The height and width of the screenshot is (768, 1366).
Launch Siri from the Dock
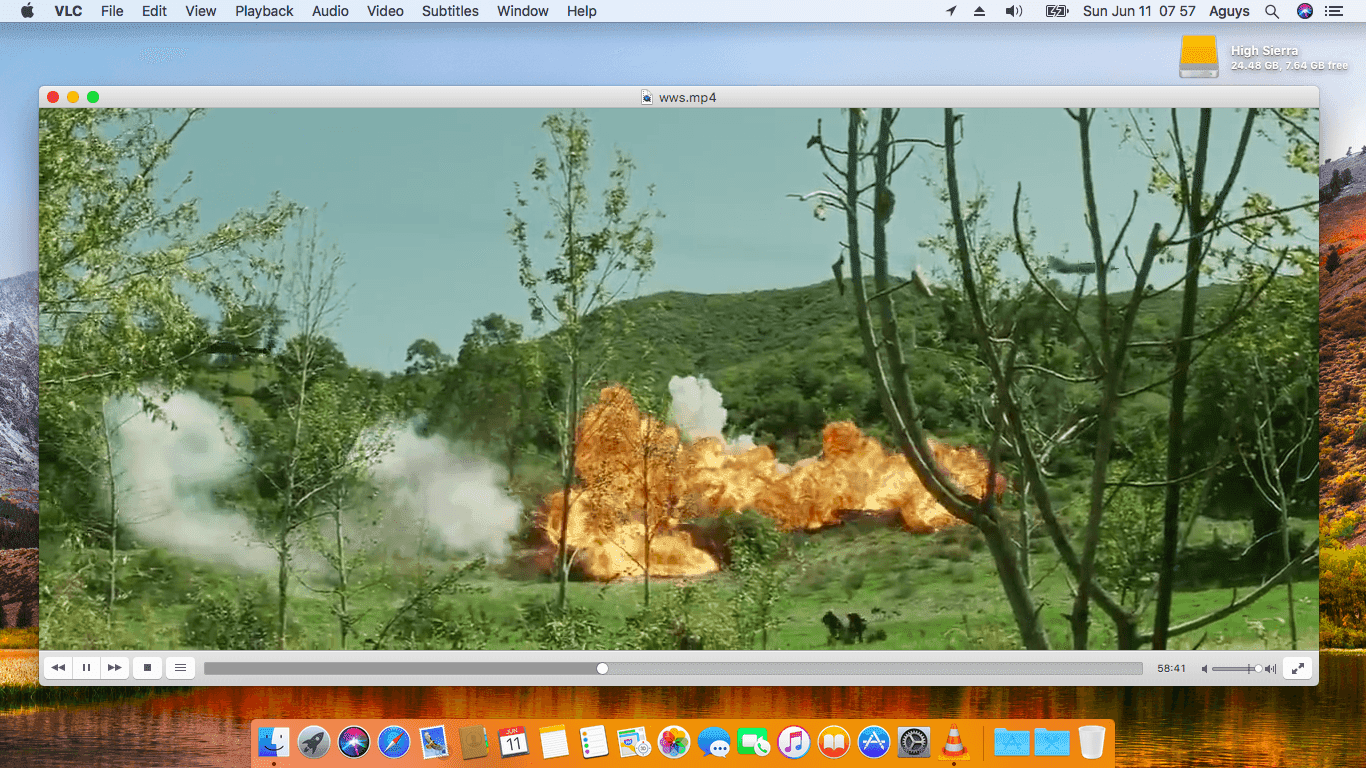354,742
